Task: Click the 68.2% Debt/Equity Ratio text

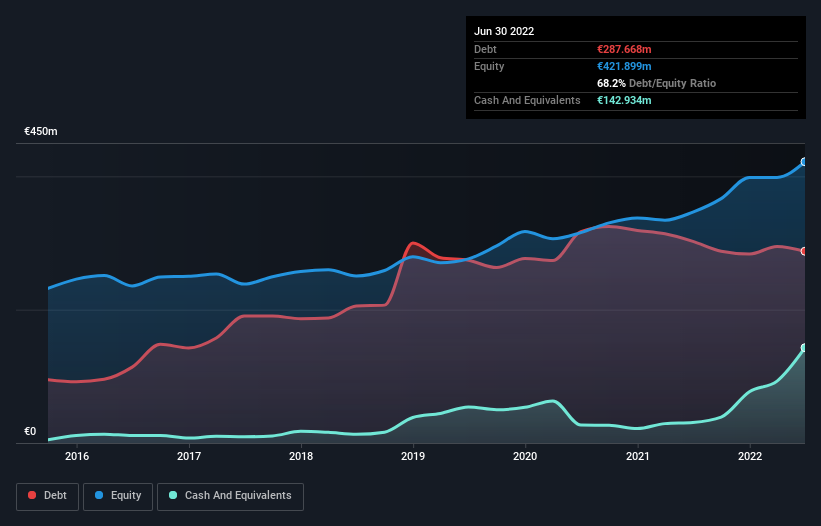Action: click(x=657, y=83)
